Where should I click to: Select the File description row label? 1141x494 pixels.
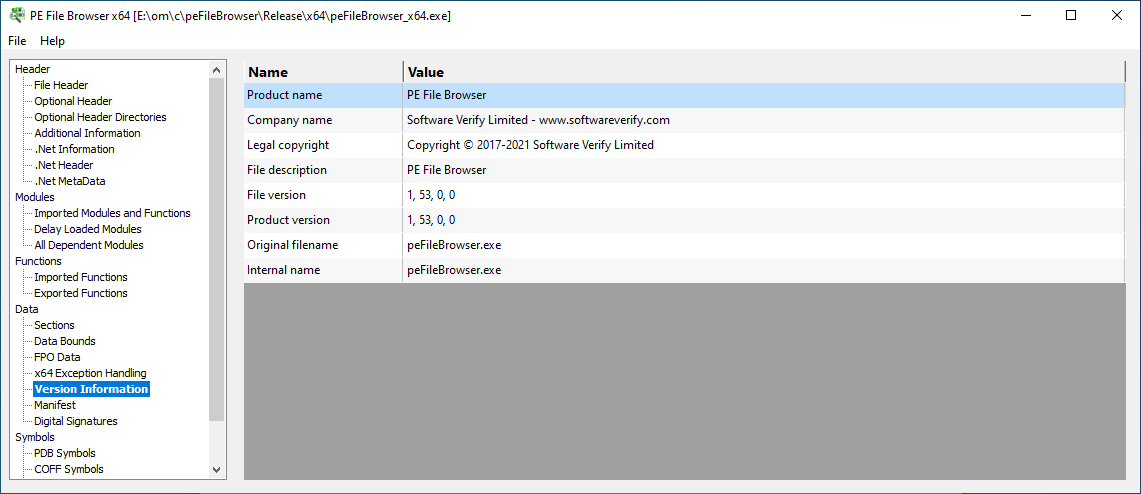coord(287,170)
